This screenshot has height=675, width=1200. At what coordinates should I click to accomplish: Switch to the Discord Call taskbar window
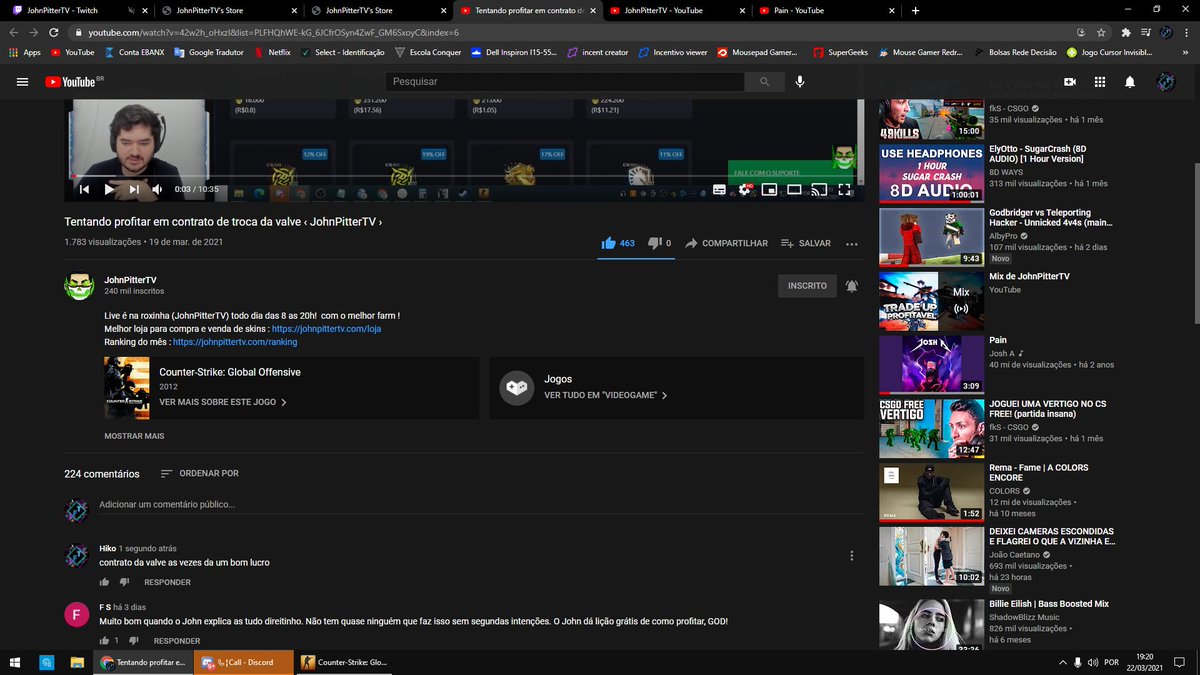244,662
